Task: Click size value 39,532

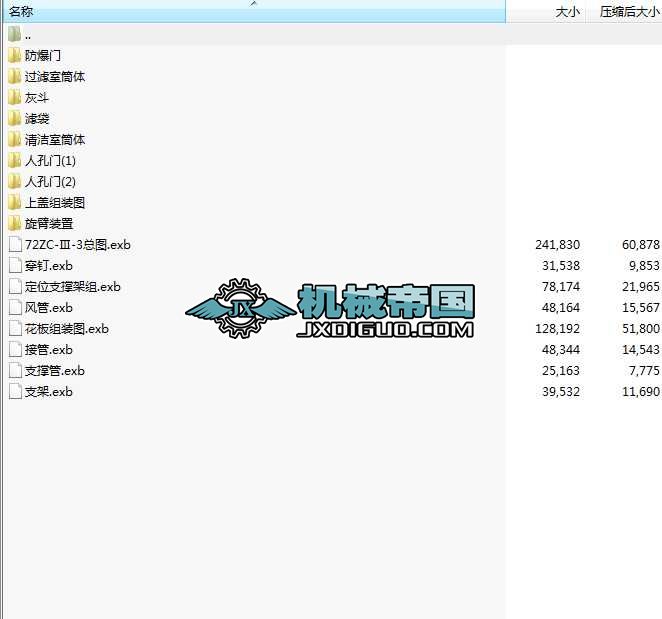Action: 561,392
